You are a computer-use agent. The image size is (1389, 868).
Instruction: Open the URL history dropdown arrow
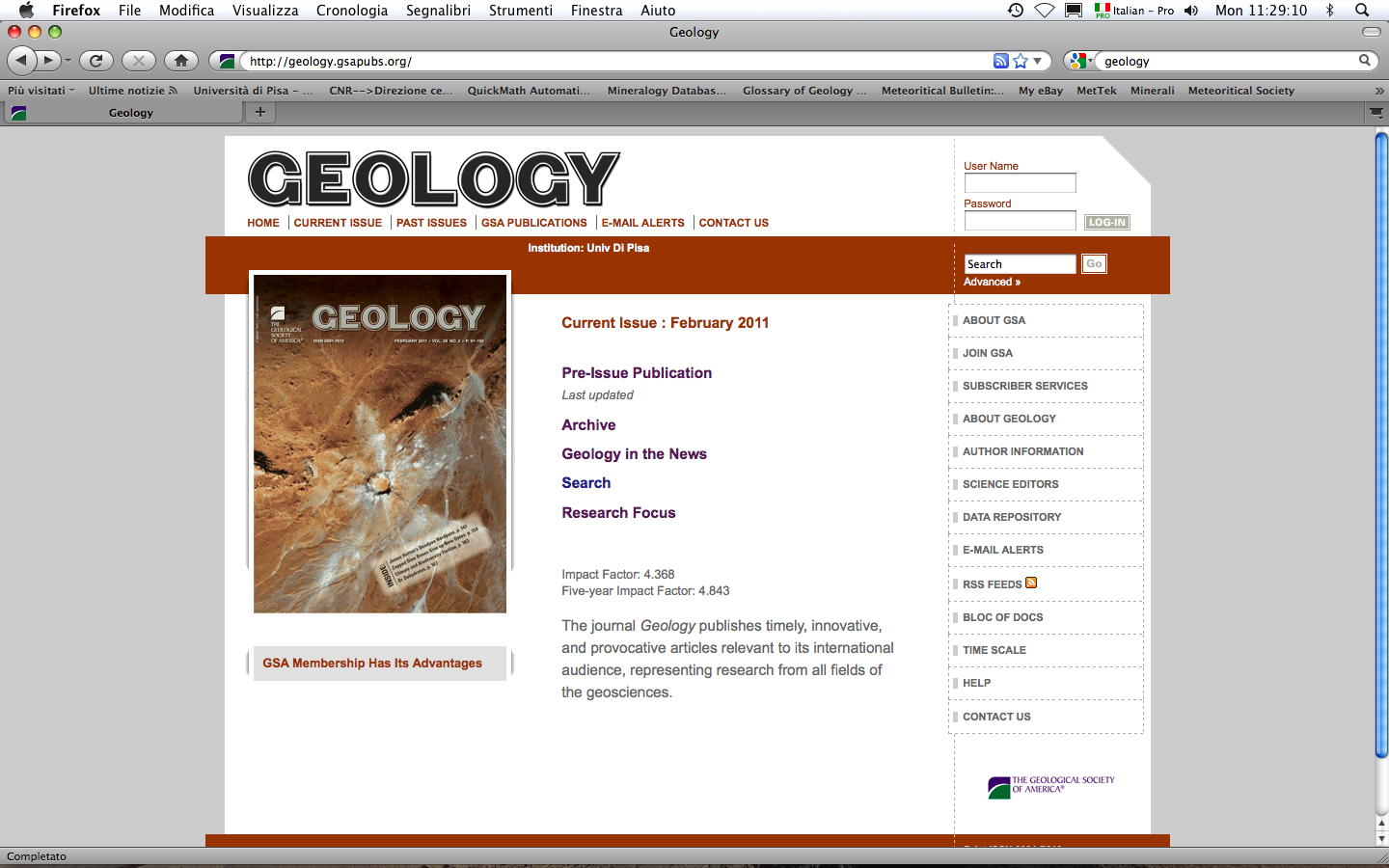(x=1038, y=61)
